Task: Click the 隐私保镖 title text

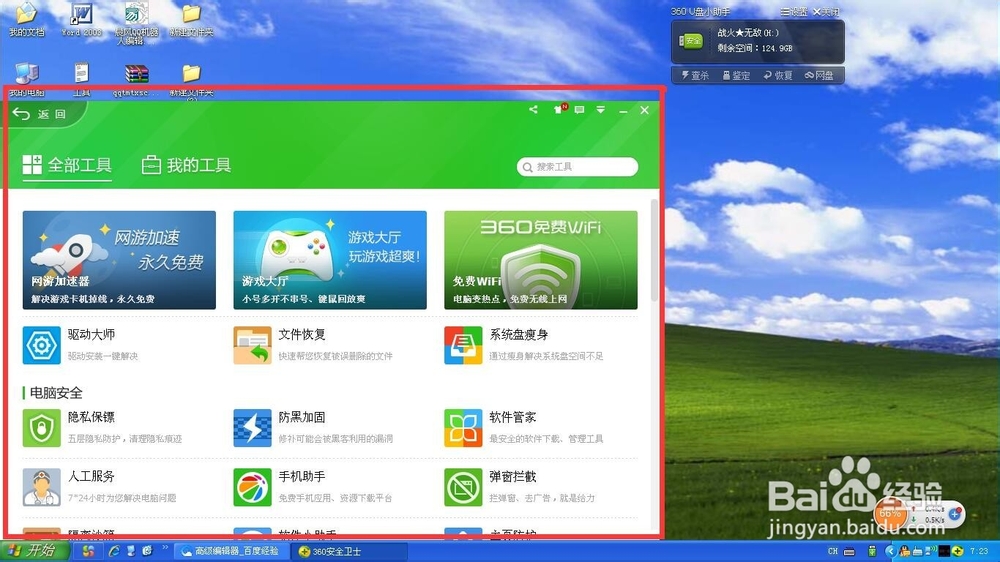Action: point(91,417)
